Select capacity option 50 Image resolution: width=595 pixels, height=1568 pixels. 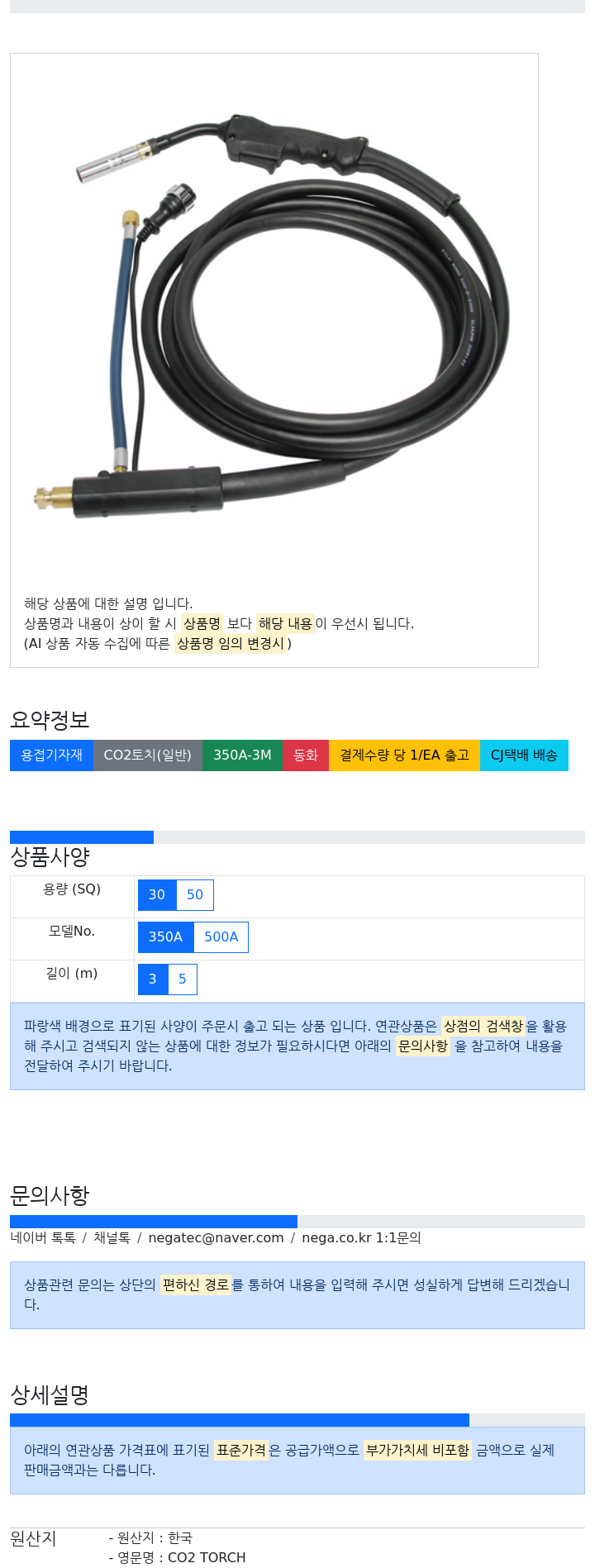coord(195,895)
